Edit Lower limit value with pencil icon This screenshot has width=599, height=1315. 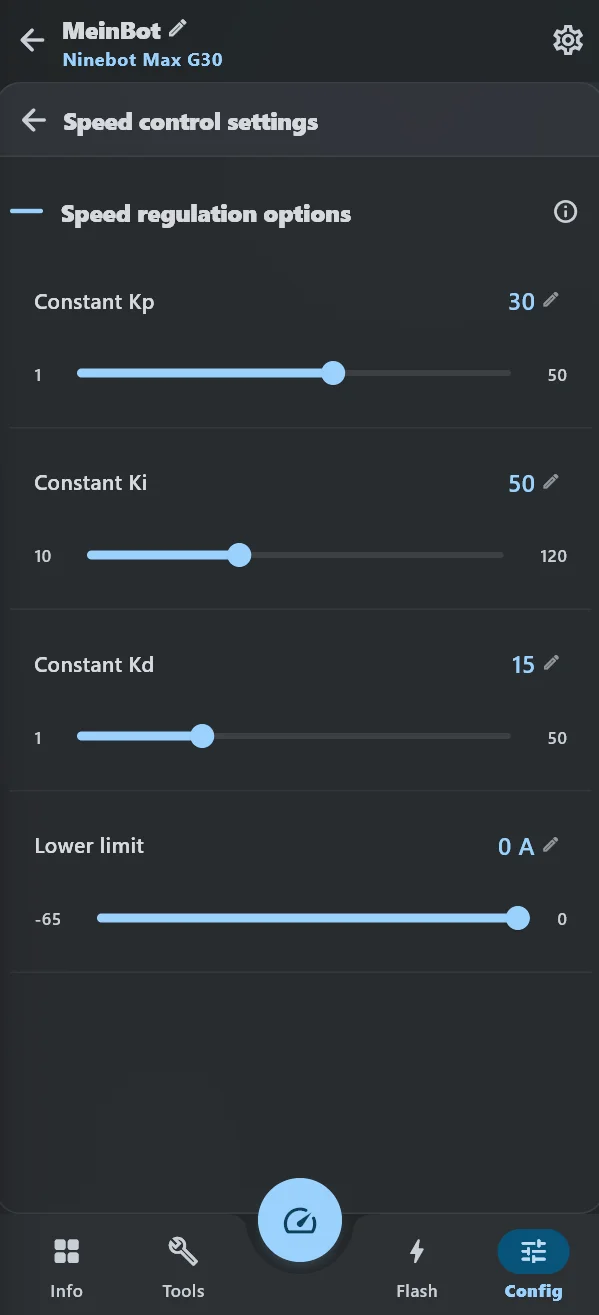(551, 844)
